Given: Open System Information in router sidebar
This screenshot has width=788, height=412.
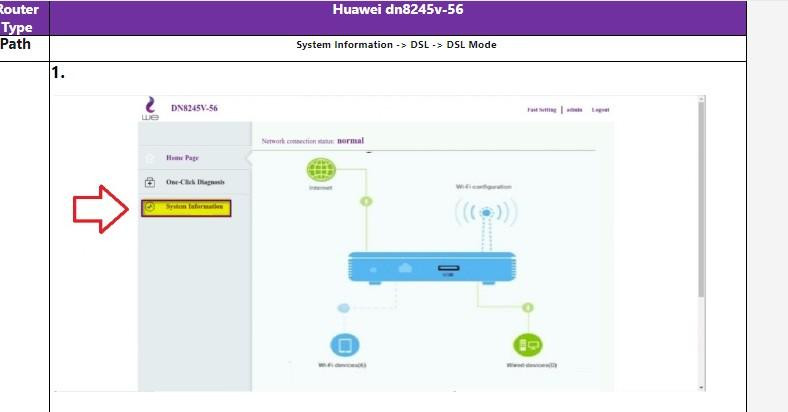Looking at the screenshot, I should click(186, 208).
